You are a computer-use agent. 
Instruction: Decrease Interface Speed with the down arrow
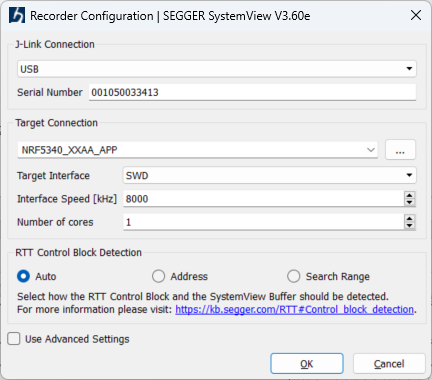click(409, 202)
